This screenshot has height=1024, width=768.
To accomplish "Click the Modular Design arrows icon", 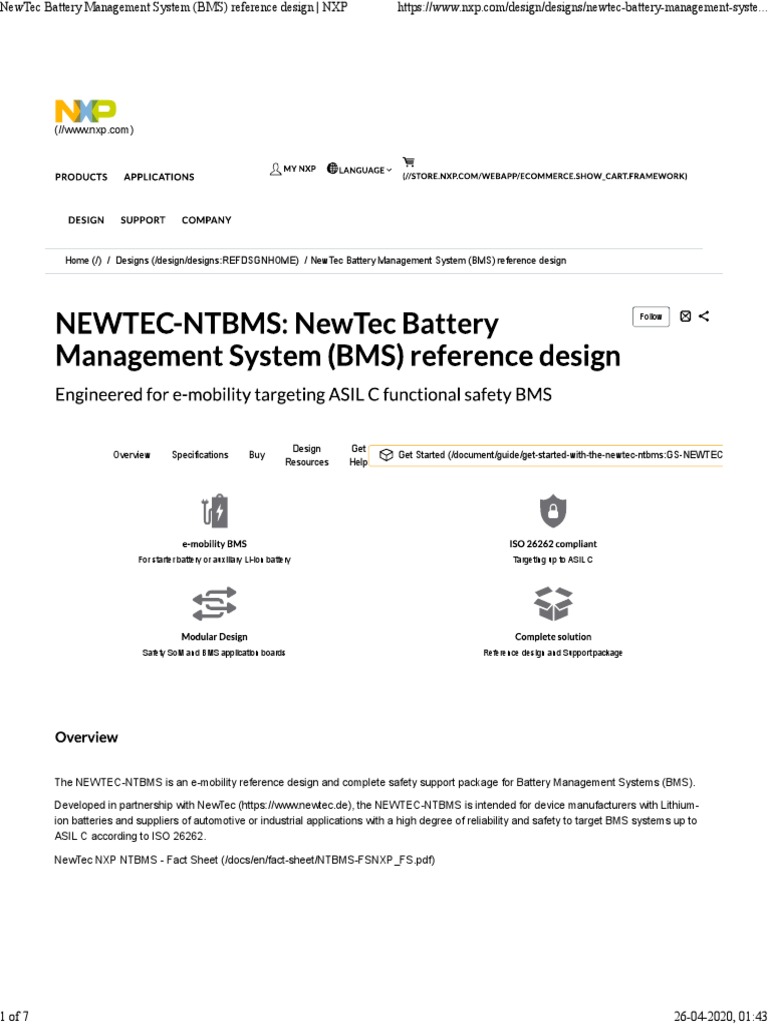I will coord(214,603).
